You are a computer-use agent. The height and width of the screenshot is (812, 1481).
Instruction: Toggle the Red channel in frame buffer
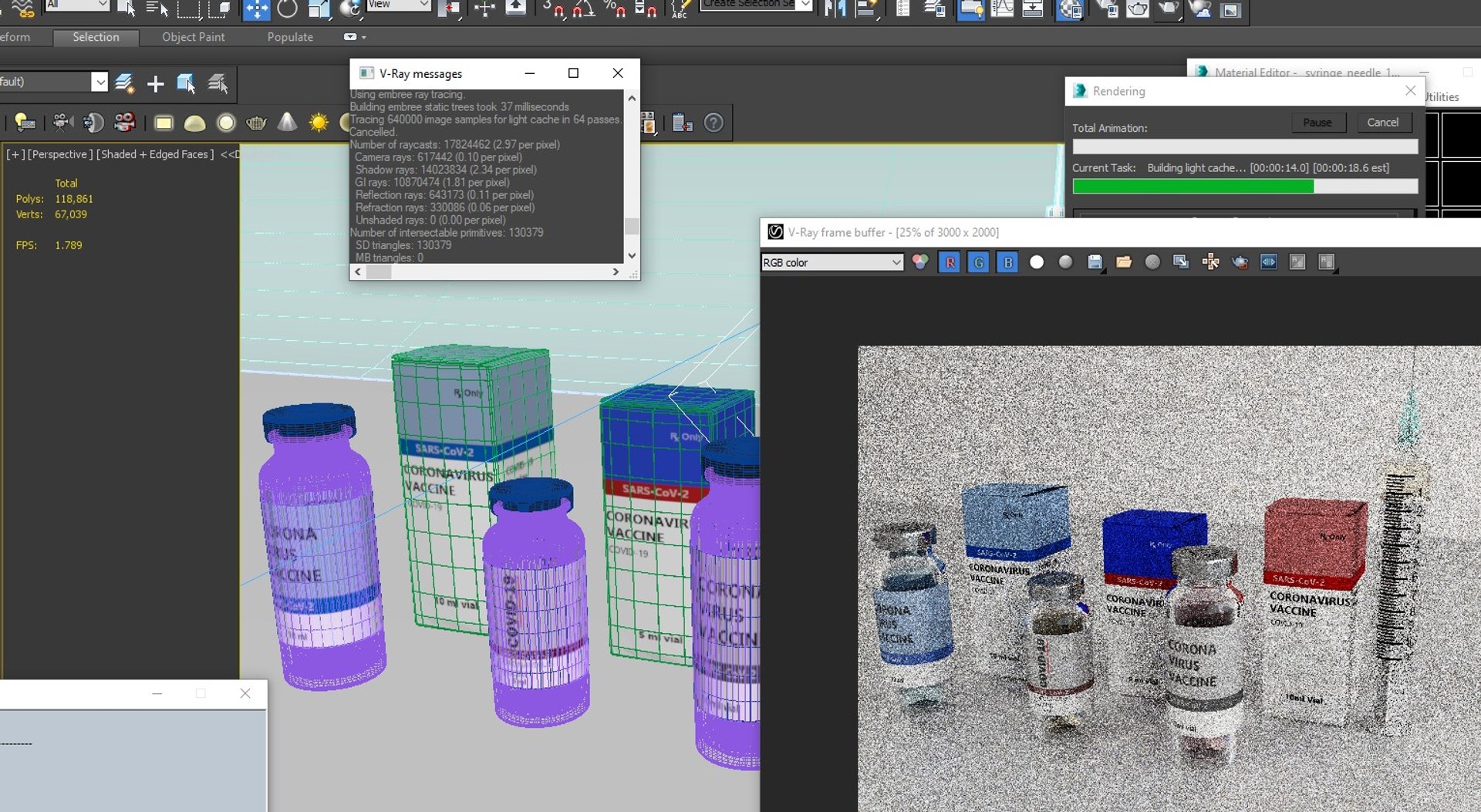[950, 262]
